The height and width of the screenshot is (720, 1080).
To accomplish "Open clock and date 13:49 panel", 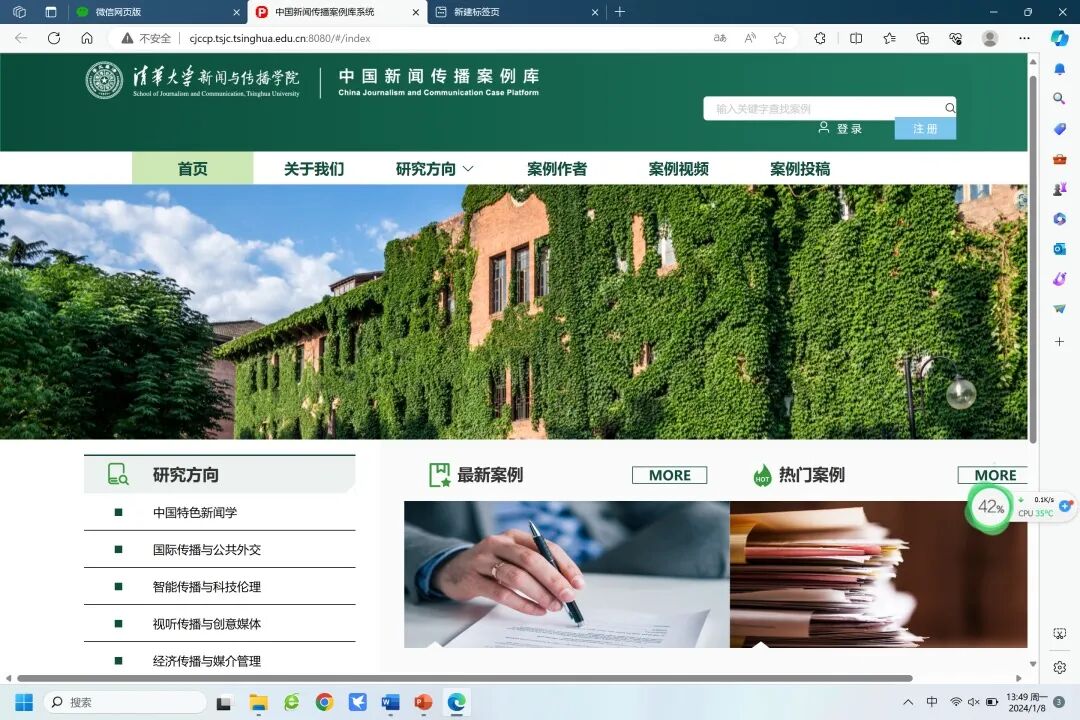I will [1026, 702].
